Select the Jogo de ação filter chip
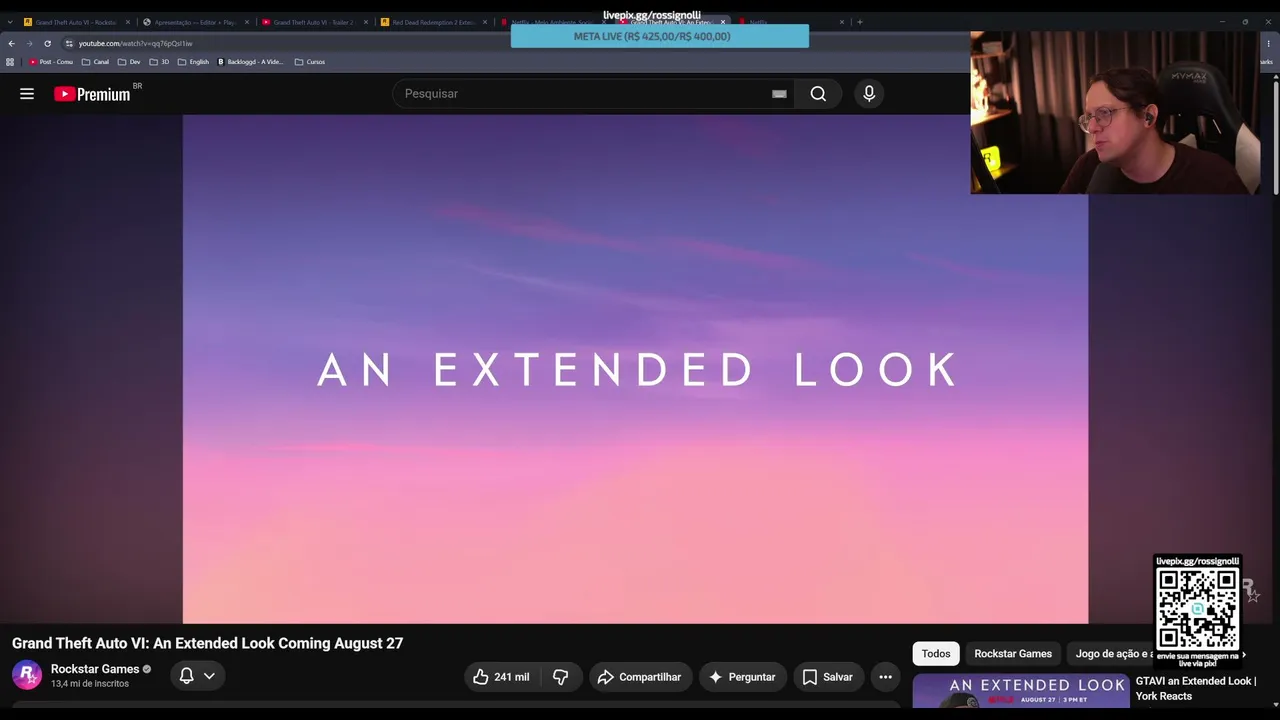This screenshot has width=1280, height=720. coord(1112,654)
